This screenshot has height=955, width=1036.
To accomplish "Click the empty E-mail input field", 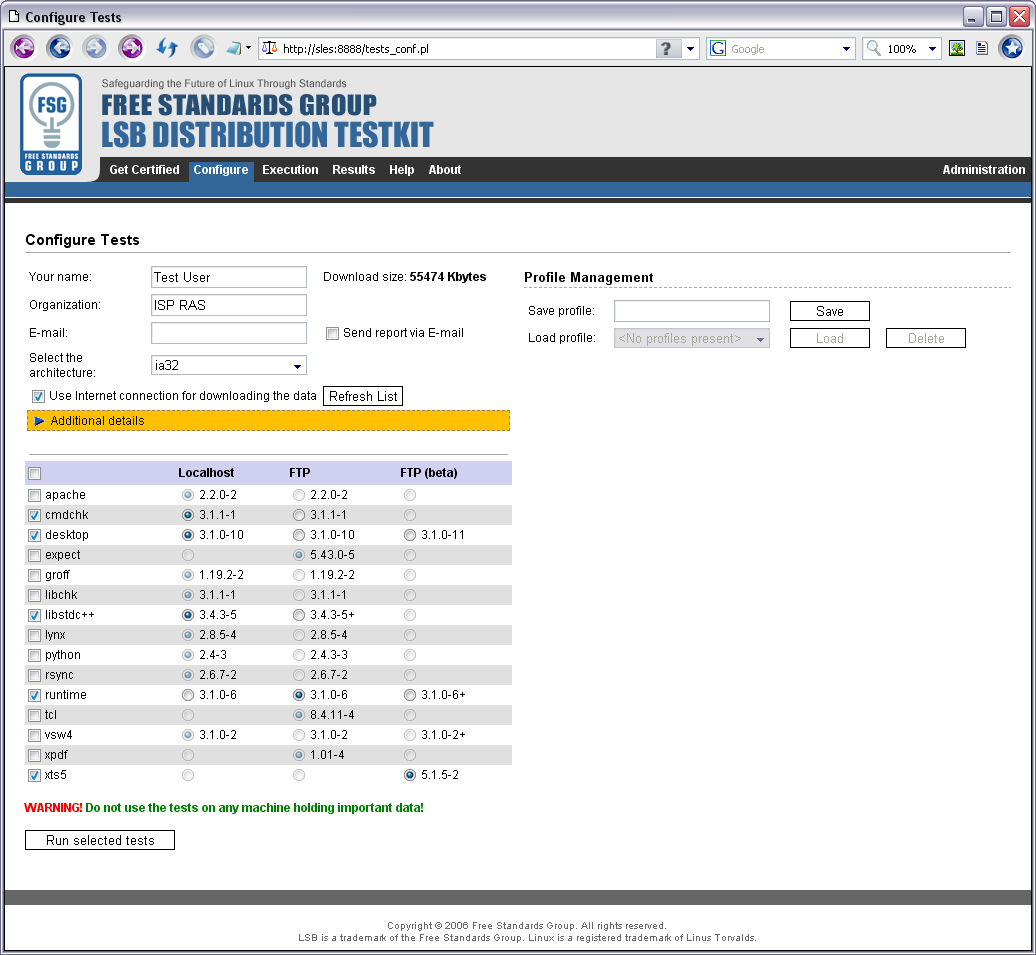I will (229, 333).
